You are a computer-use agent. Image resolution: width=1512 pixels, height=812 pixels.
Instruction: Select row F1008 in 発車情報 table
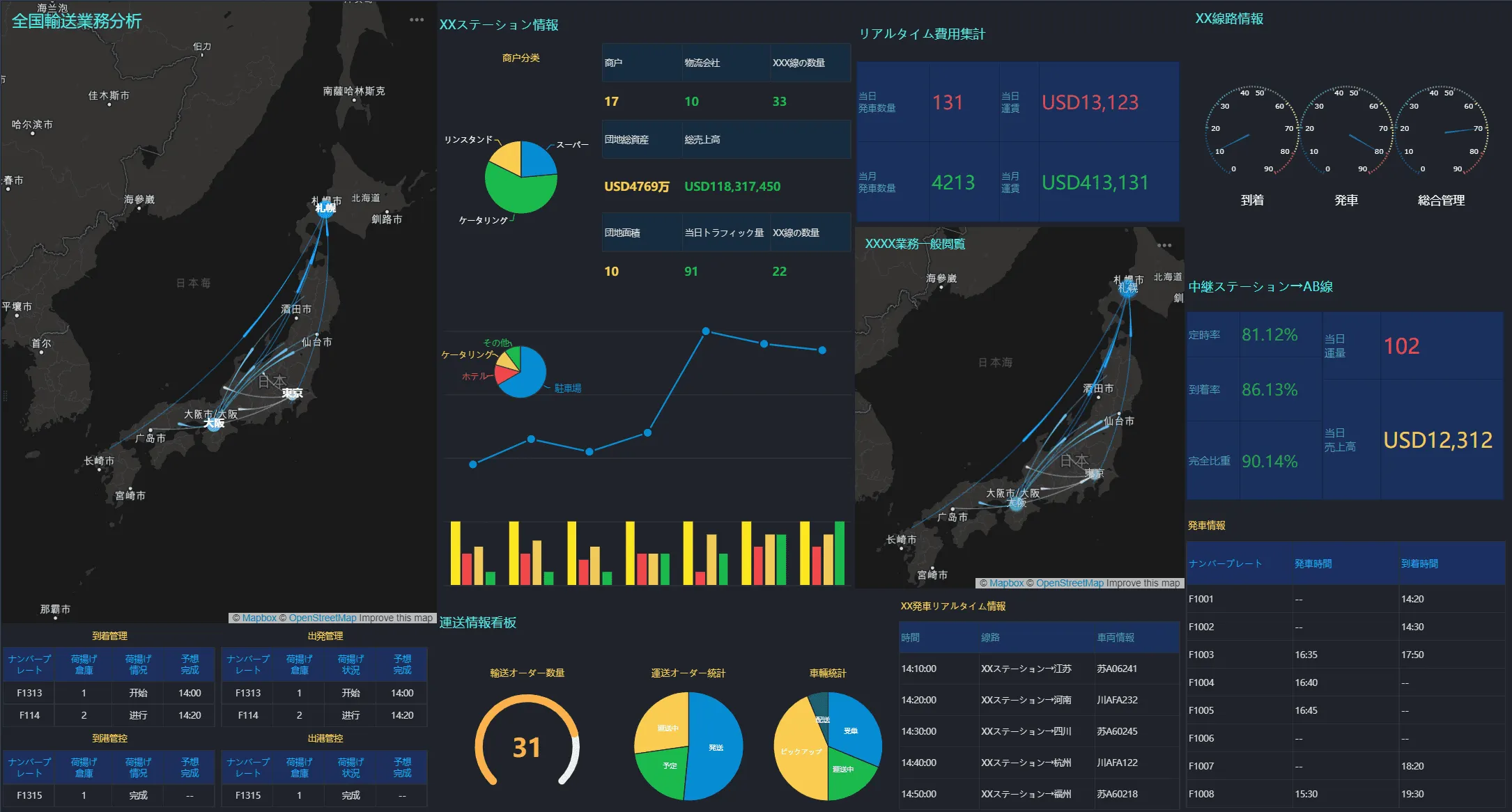(1345, 794)
